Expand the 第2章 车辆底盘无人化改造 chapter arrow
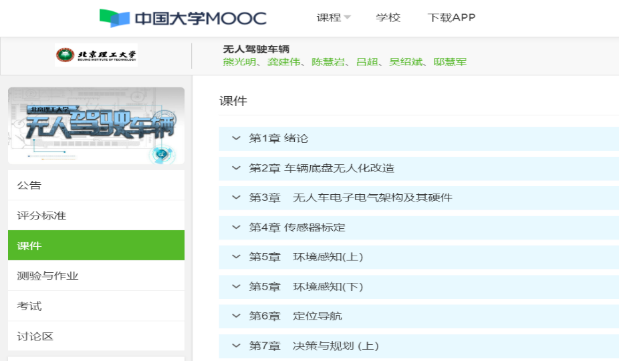 tap(236, 168)
